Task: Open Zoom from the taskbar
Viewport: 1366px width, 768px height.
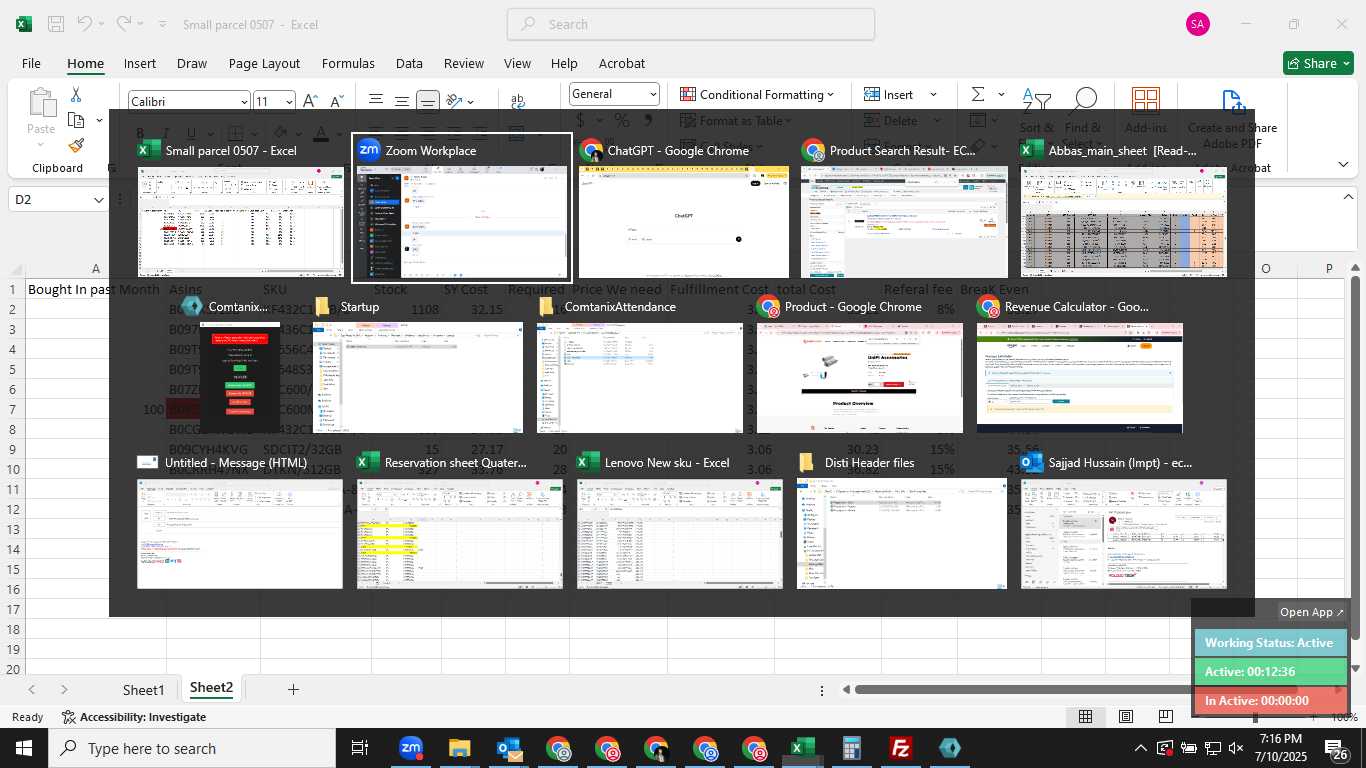Action: [410, 748]
